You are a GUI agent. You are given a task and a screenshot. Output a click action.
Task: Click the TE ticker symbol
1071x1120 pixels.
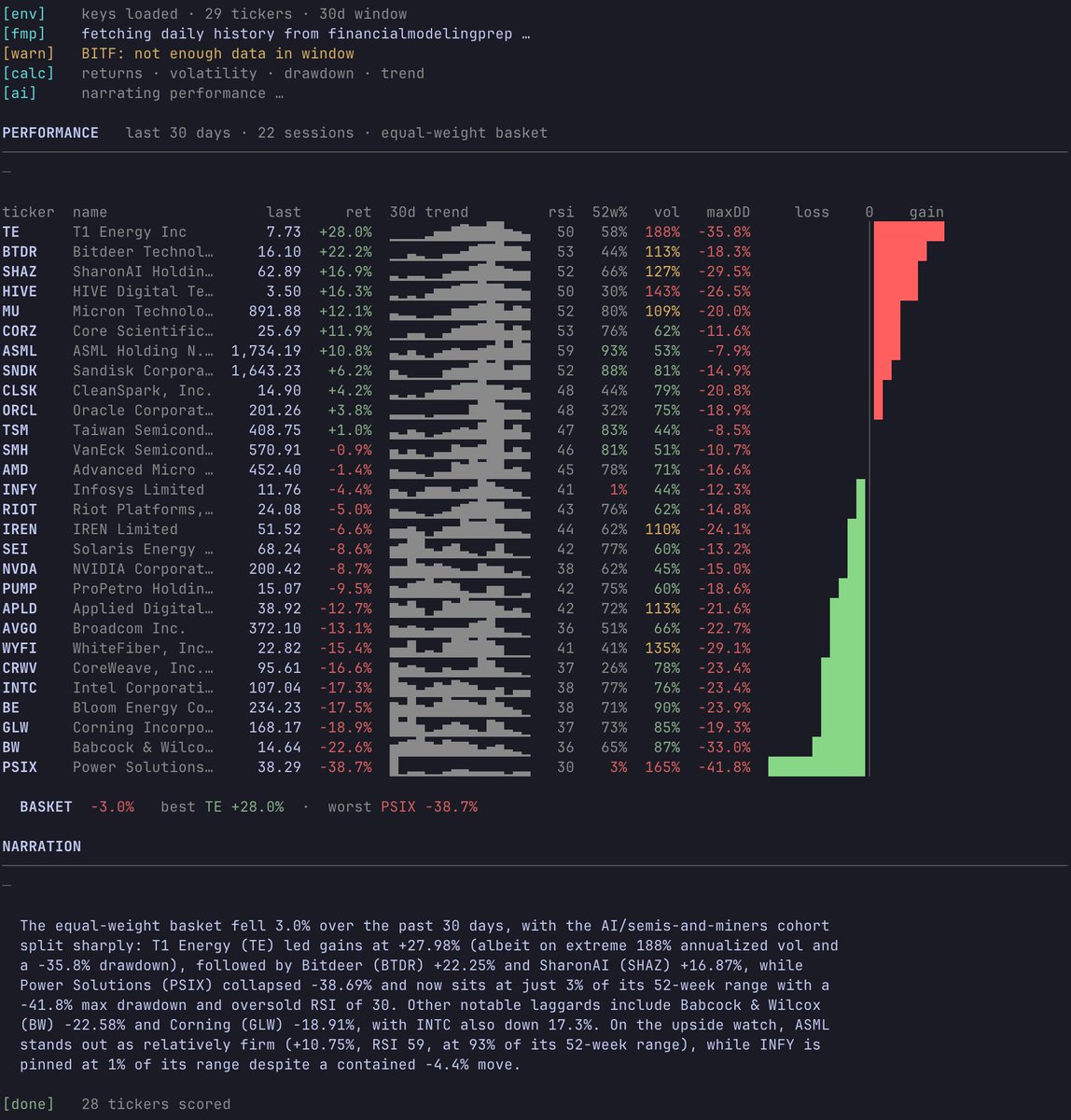pyautogui.click(x=11, y=231)
